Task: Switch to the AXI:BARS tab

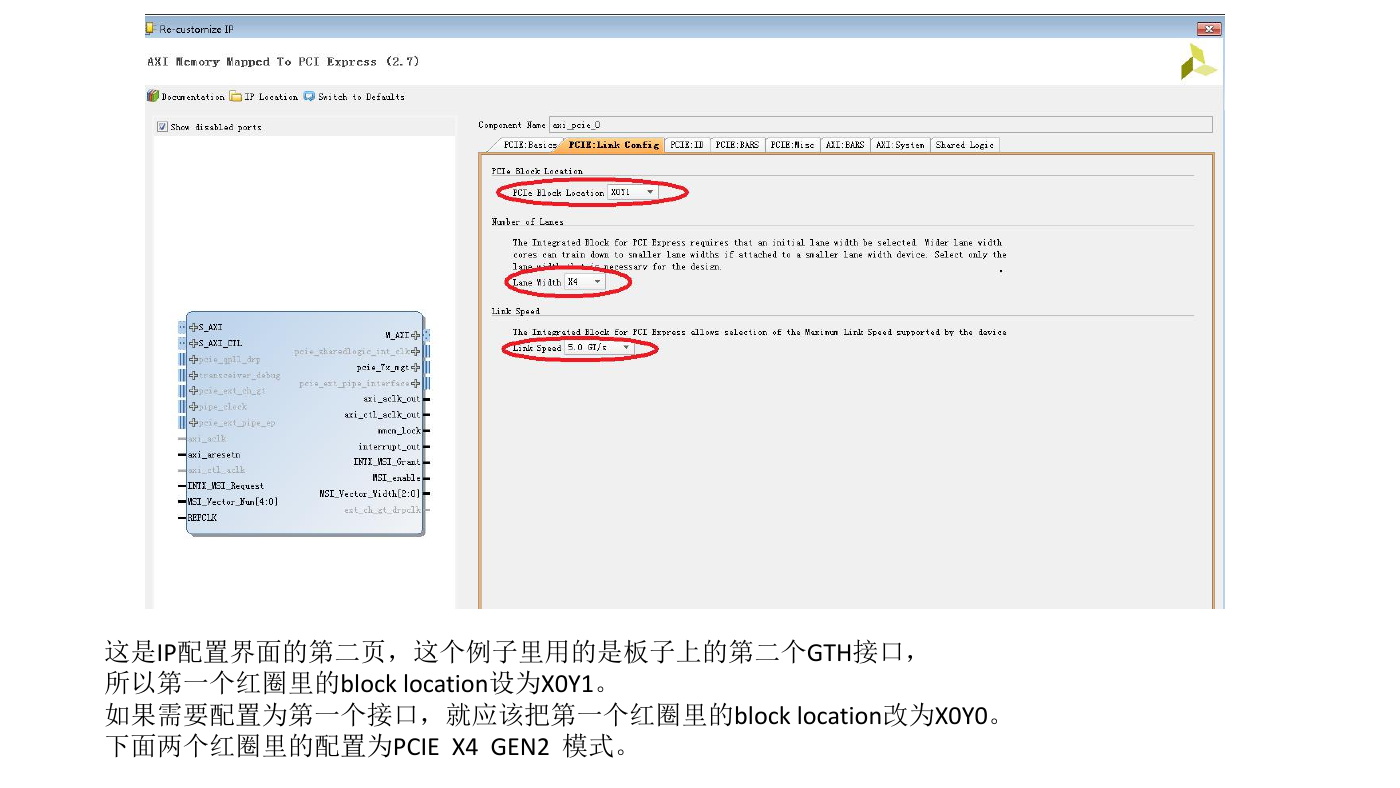Action: (x=845, y=145)
